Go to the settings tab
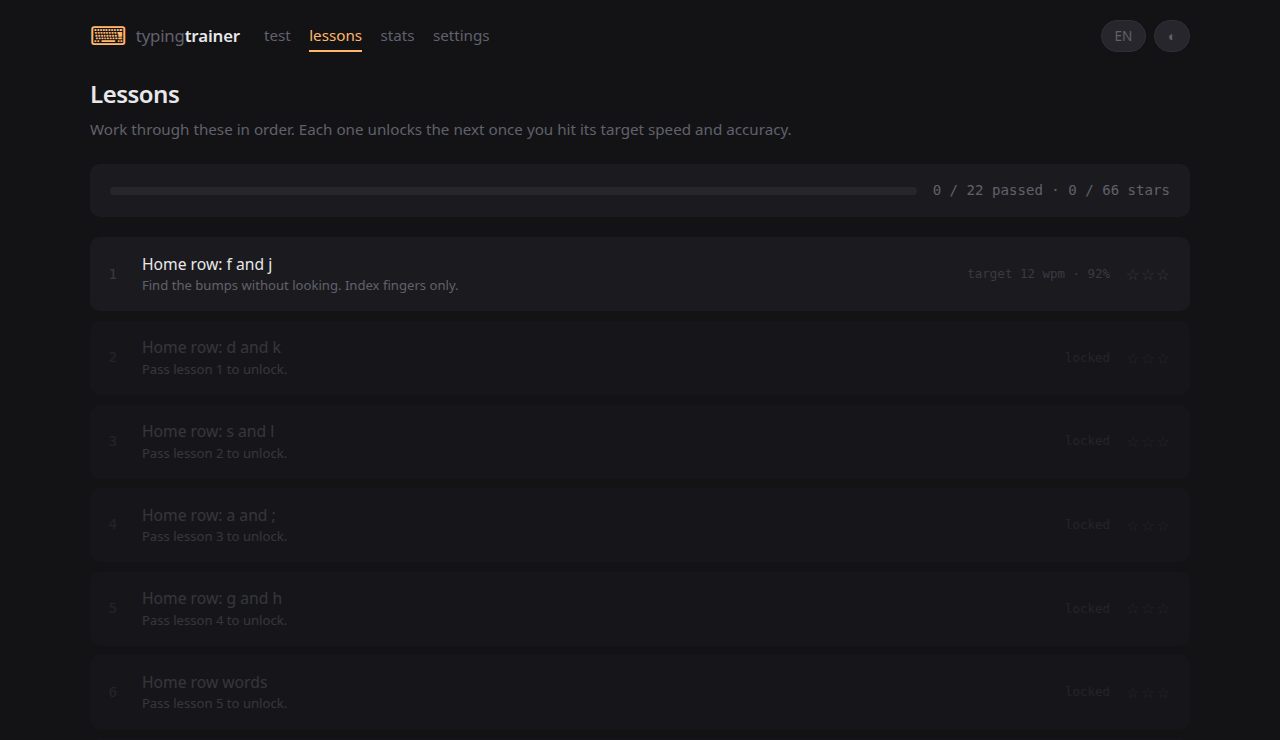The height and width of the screenshot is (740, 1280). (x=461, y=36)
